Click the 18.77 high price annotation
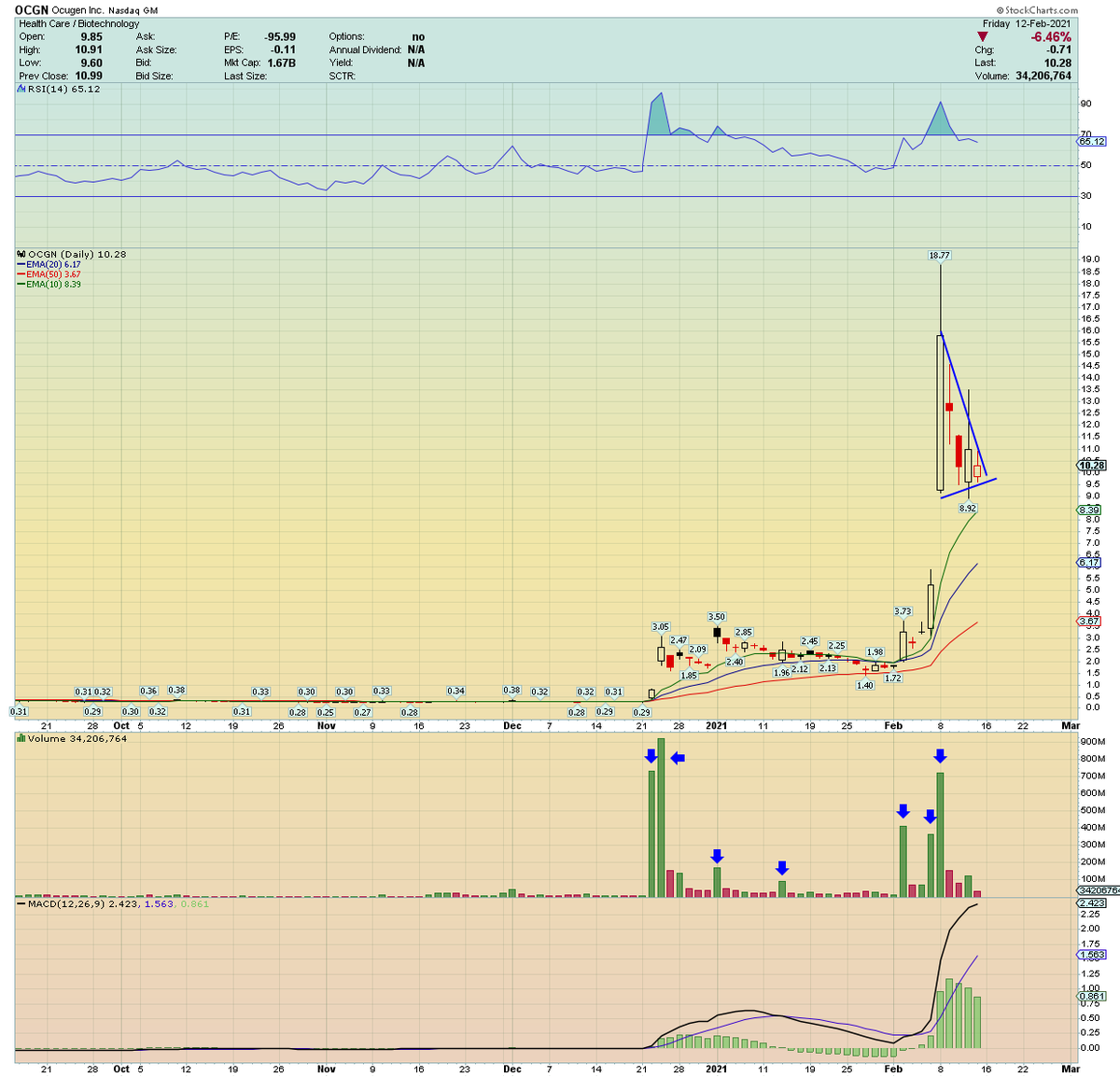This screenshot has height=1077, width=1120. [x=939, y=254]
